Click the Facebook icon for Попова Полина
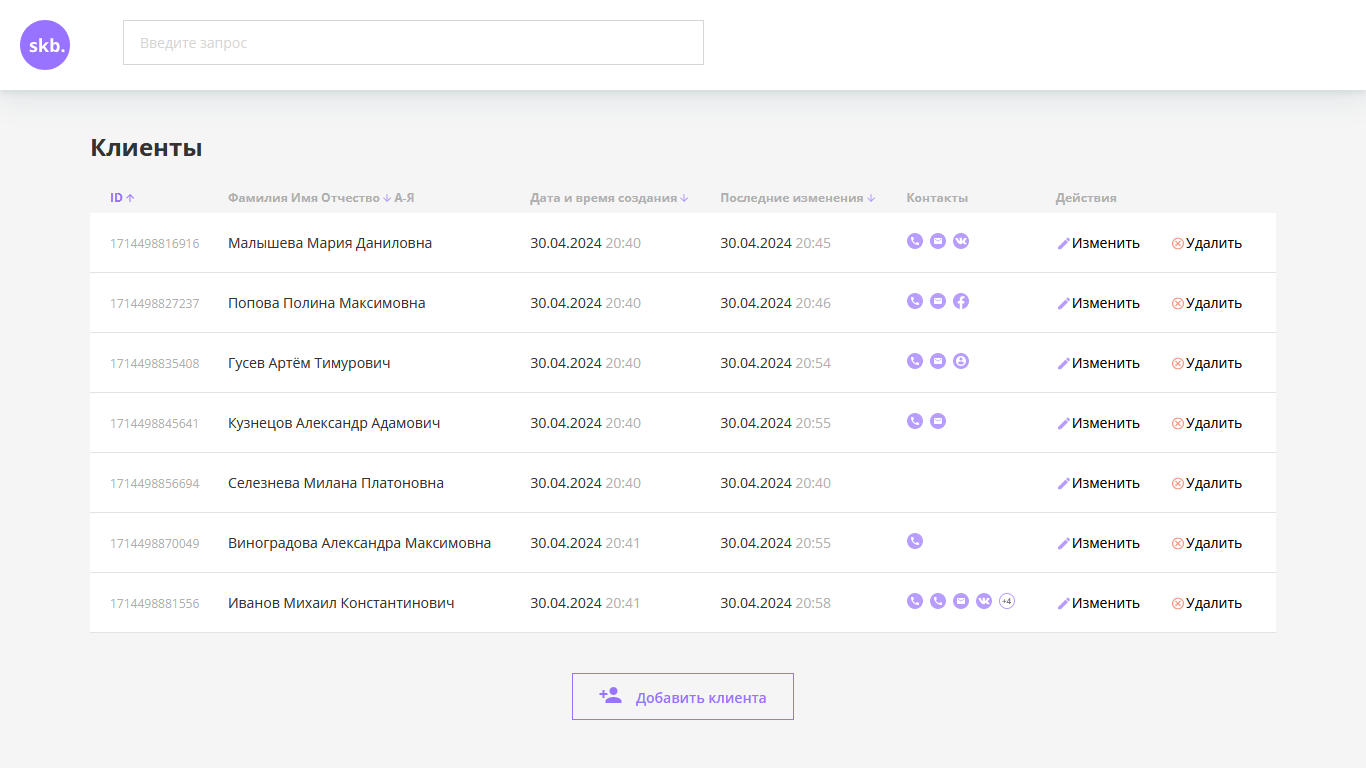The image size is (1366, 768). [x=961, y=301]
